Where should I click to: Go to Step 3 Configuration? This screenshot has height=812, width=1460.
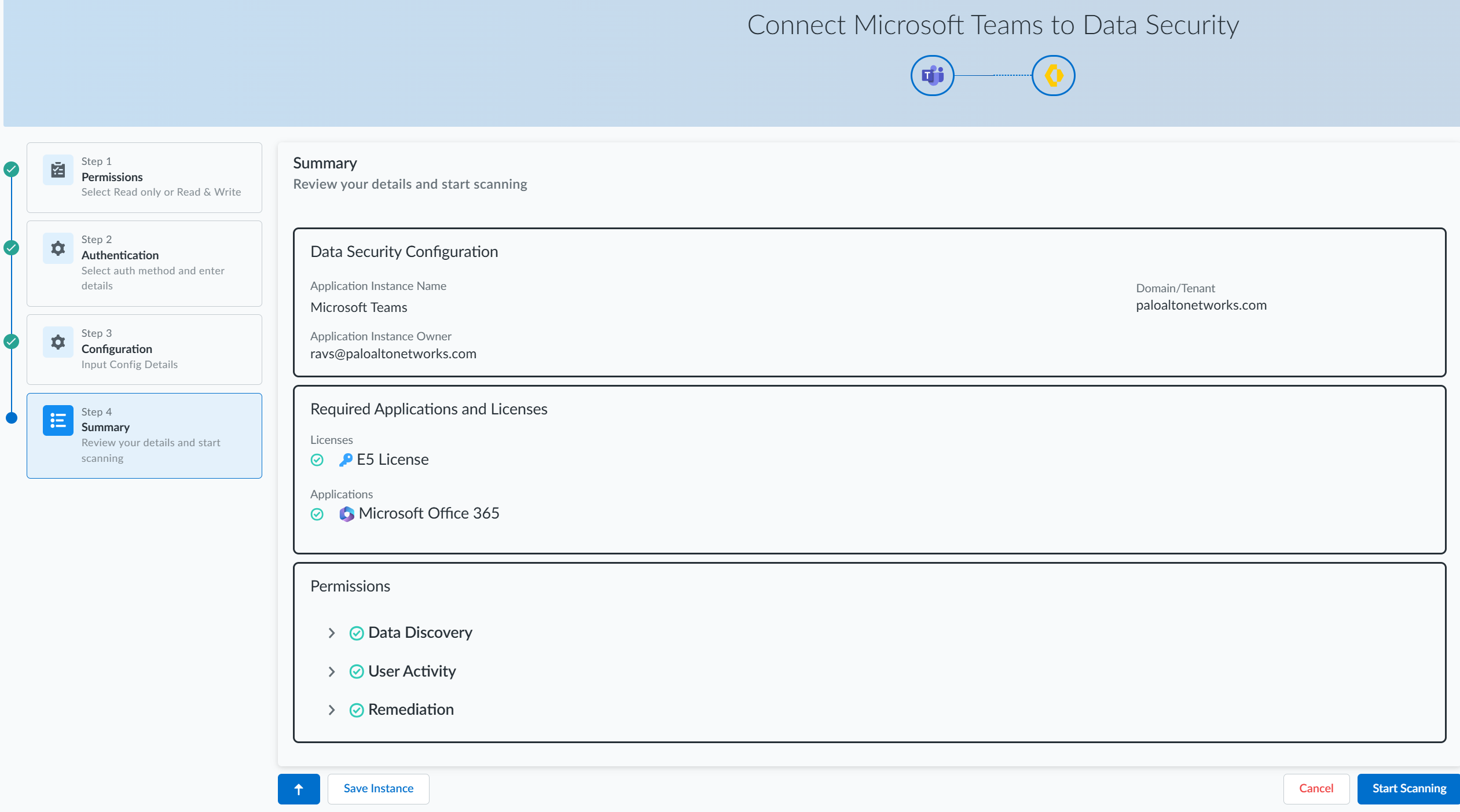145,349
